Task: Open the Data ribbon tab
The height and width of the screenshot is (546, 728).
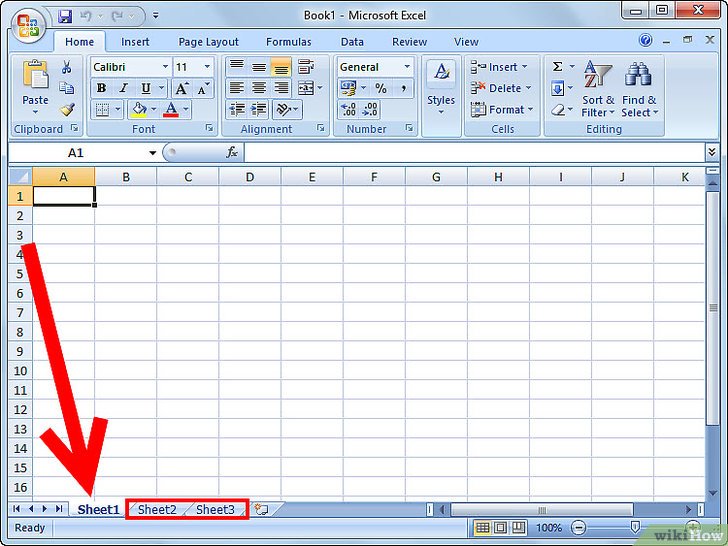Action: 352,42
